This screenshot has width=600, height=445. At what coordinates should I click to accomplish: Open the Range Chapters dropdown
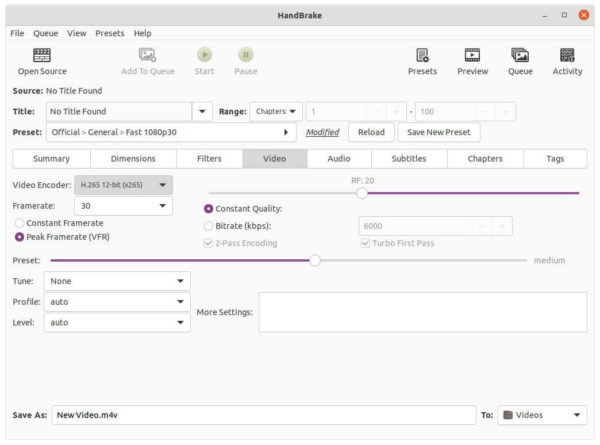tap(276, 111)
